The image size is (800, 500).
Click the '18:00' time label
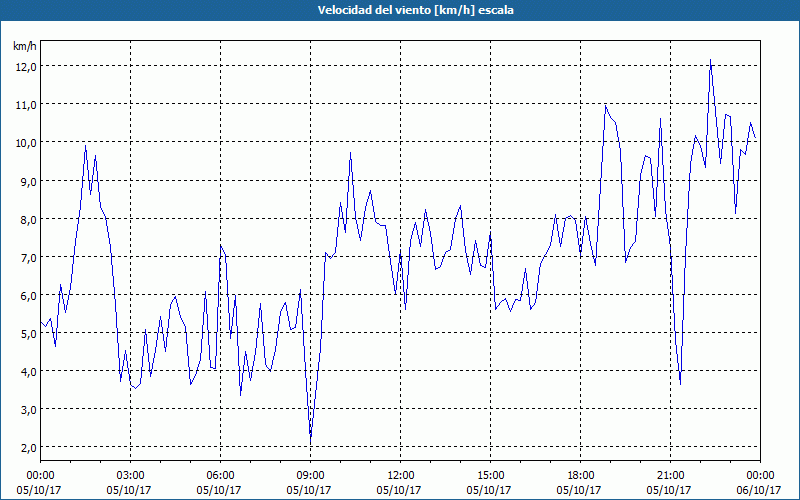pyautogui.click(x=581, y=476)
